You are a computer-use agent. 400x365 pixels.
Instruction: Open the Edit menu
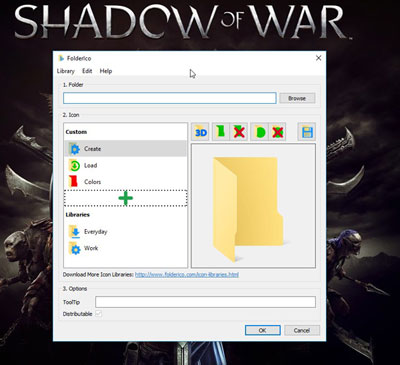pyautogui.click(x=87, y=71)
